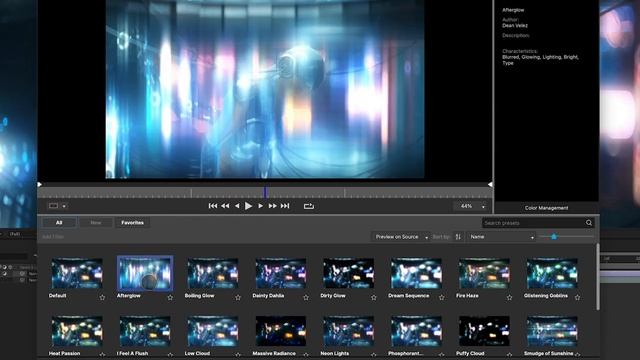
Task: Select the Heat Passion preset thumbnail
Action: coord(77,331)
